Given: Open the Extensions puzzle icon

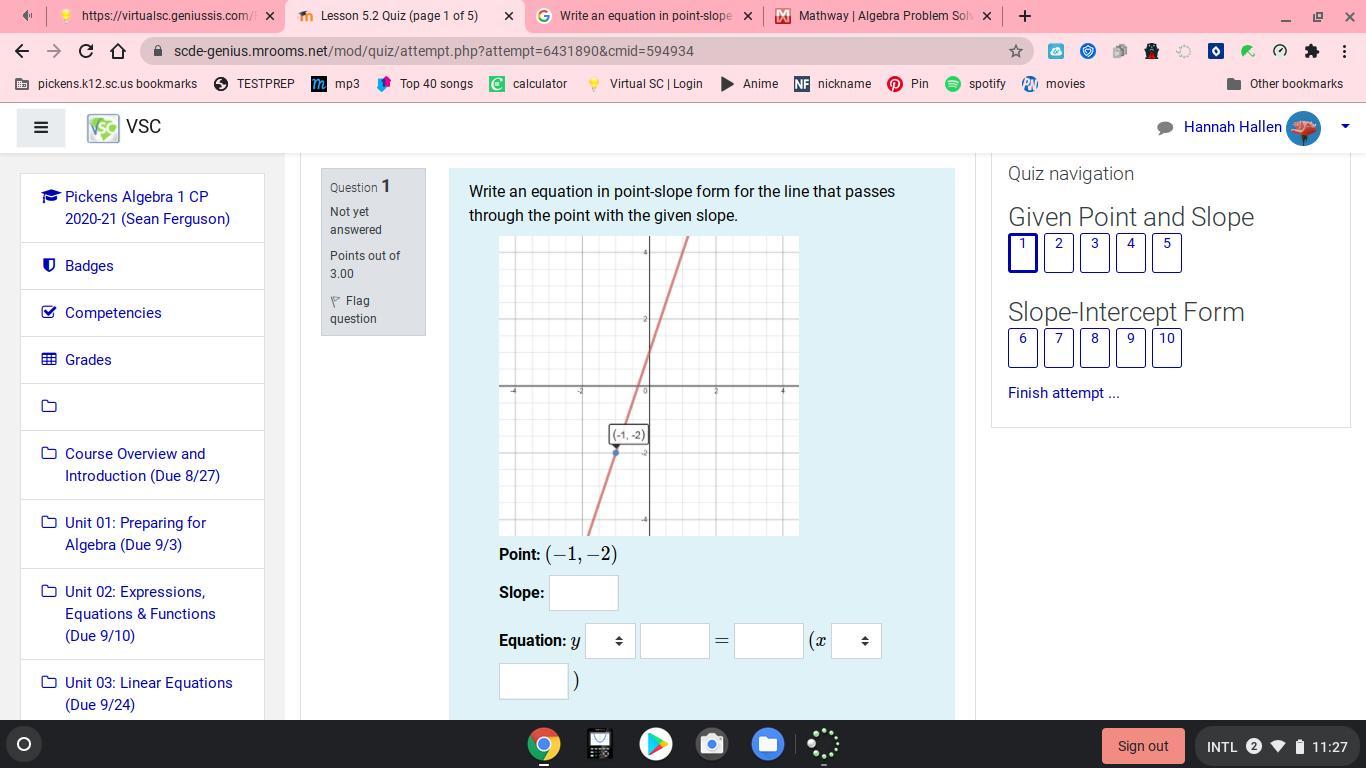Looking at the screenshot, I should (1312, 51).
